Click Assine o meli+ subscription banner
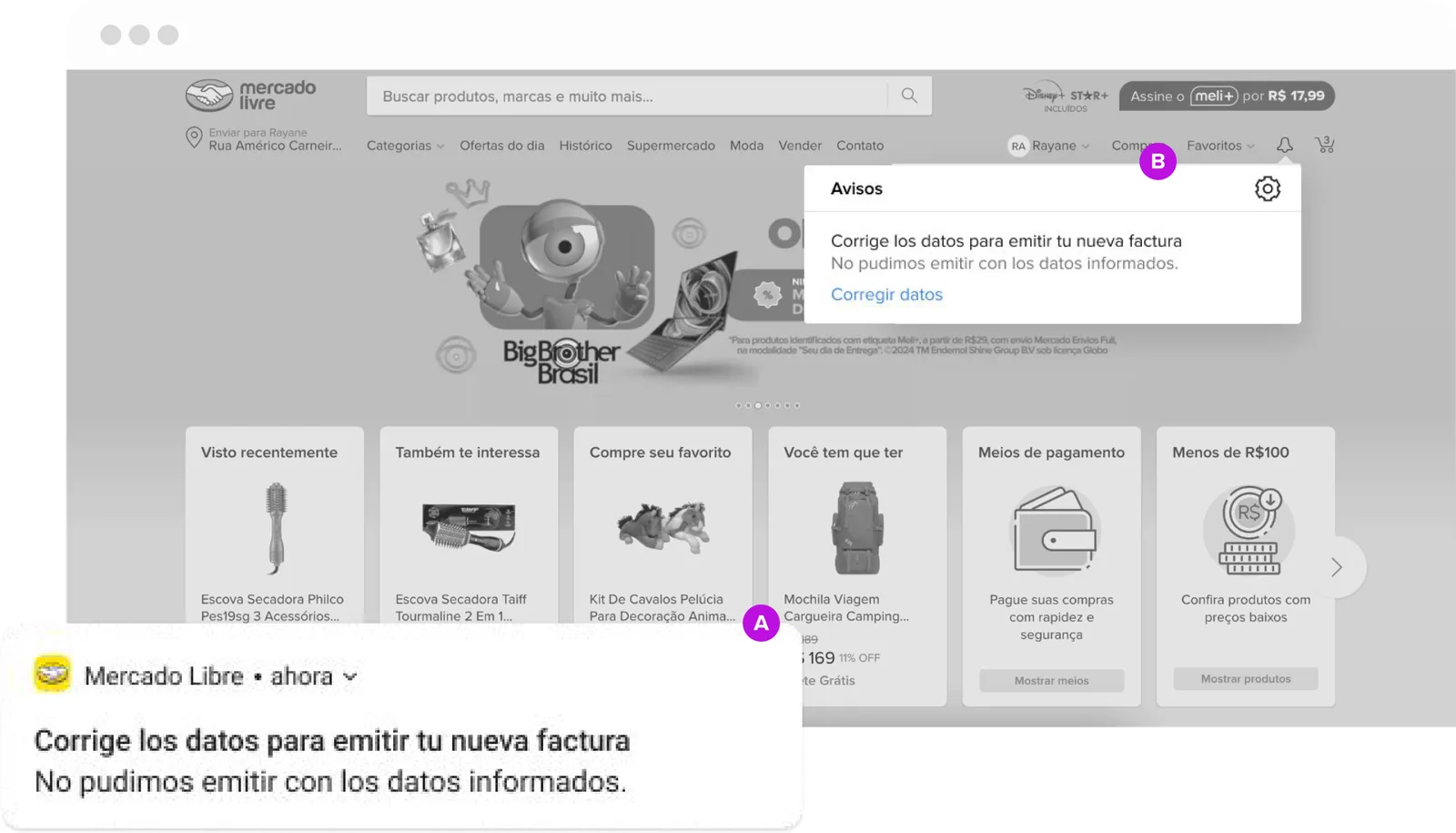 point(1227,96)
